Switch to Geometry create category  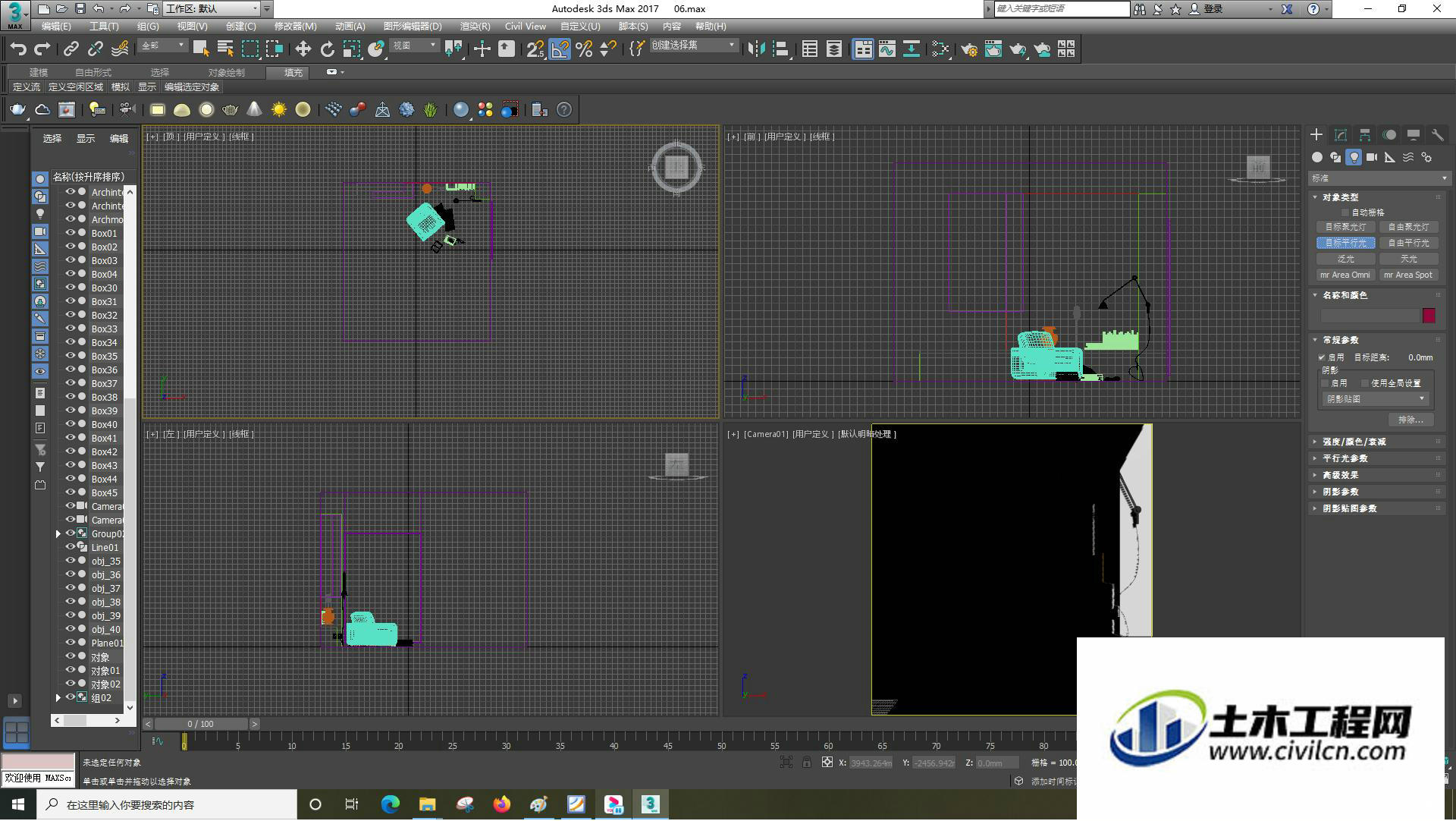(x=1317, y=157)
